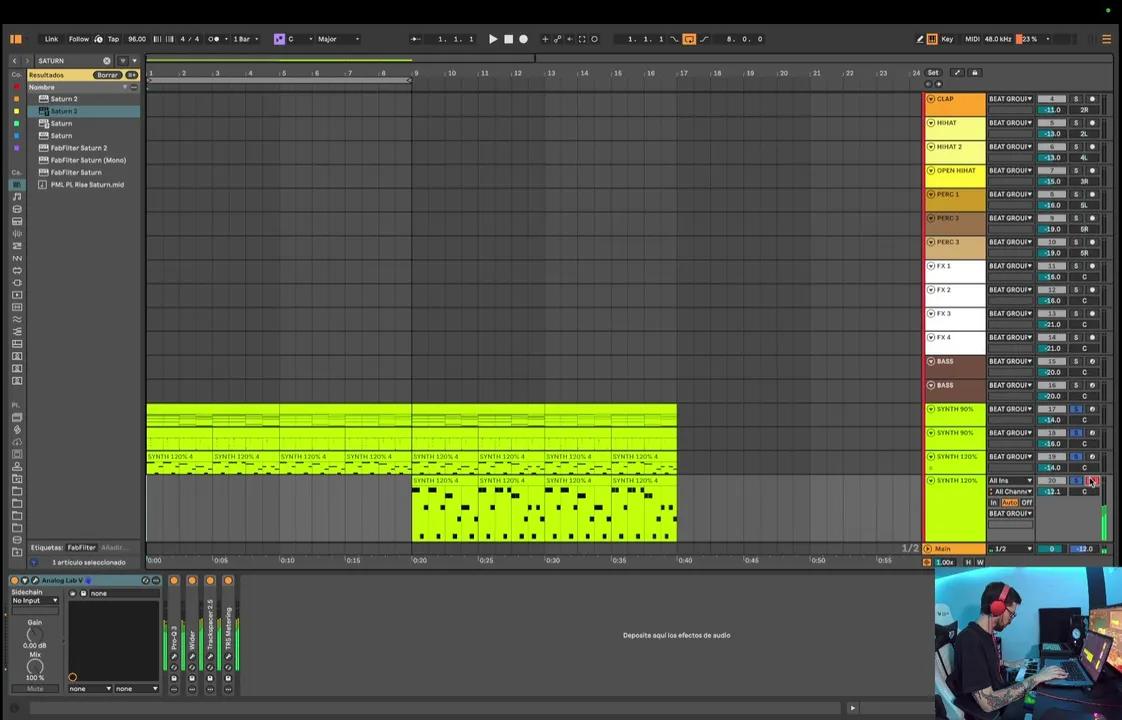Click the Mute button in Analog Lab V
The image size is (1122, 720).
[x=34, y=689]
